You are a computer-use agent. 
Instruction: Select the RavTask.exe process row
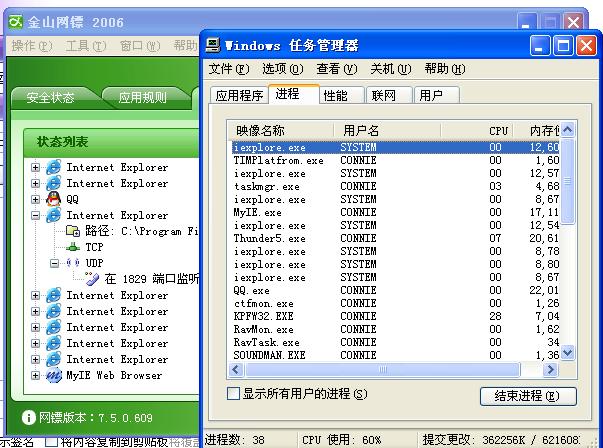[395, 342]
